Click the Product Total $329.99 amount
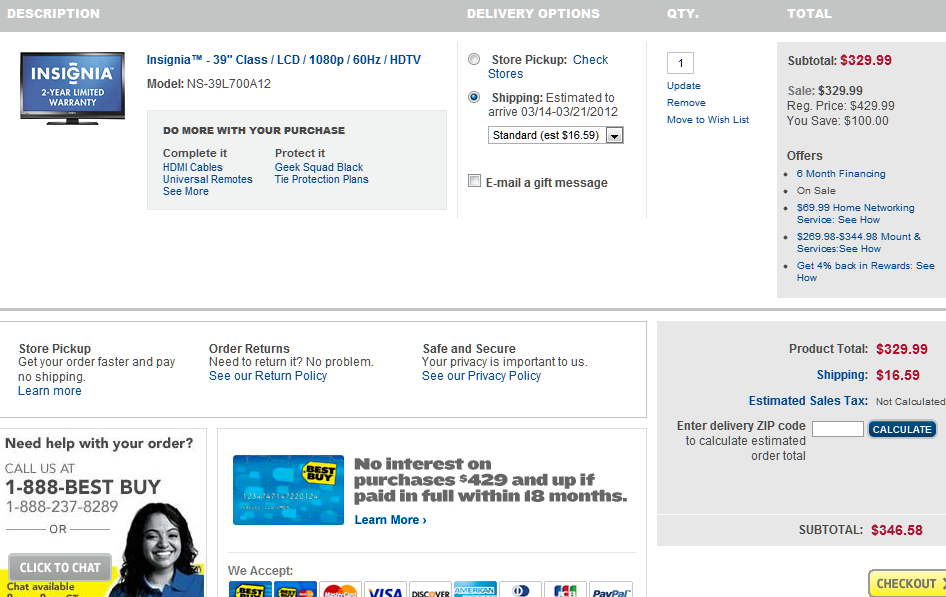 coord(902,349)
